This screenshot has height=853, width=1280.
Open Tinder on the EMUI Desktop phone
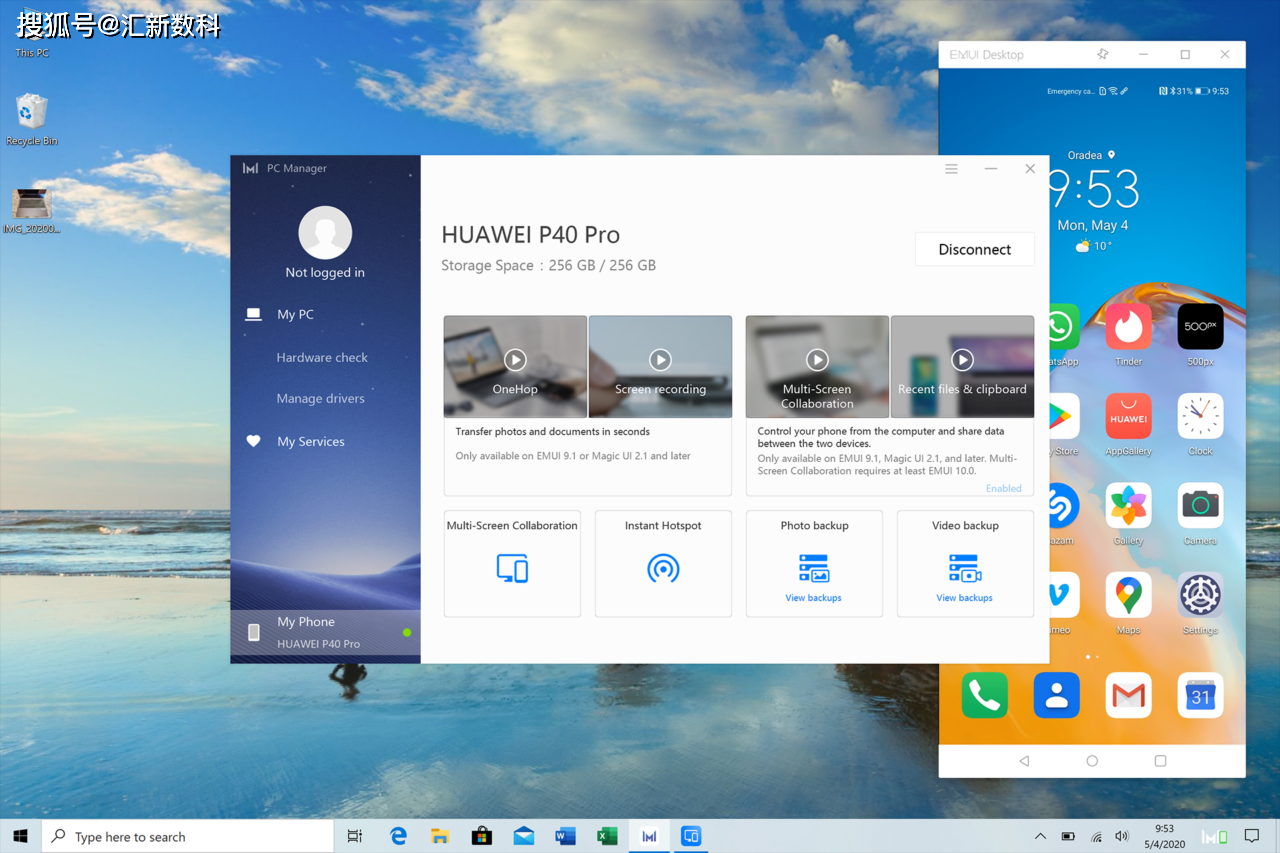click(x=1128, y=327)
